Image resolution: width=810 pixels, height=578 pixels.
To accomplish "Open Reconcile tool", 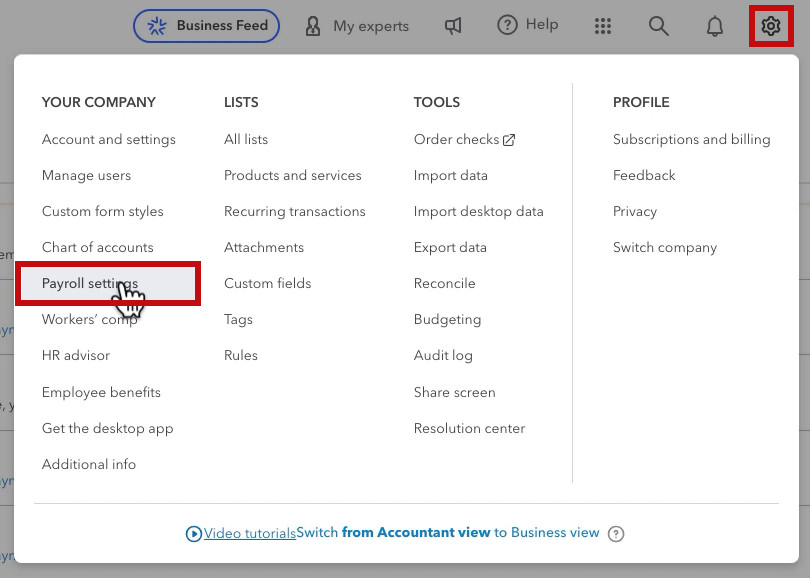I will 444,283.
